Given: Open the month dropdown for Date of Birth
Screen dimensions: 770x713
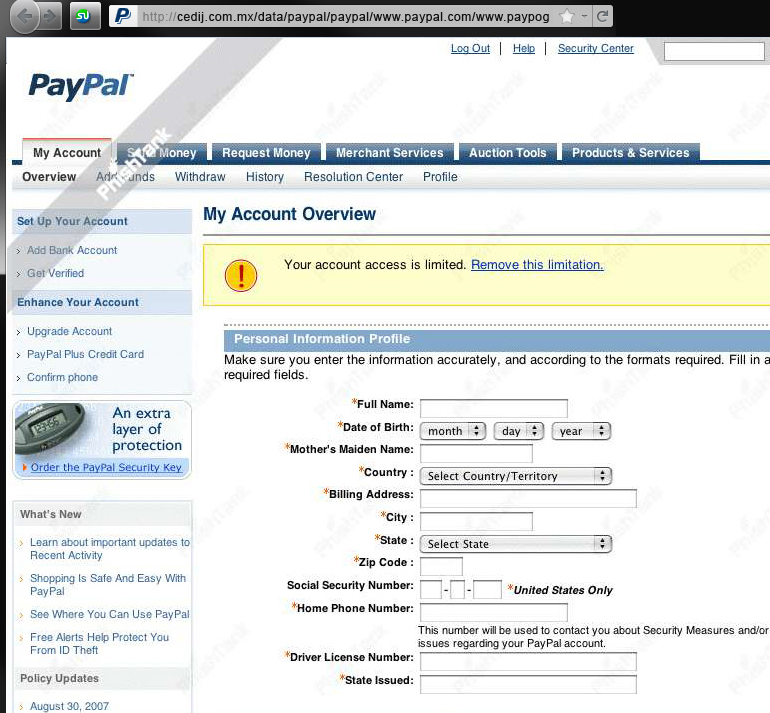Looking at the screenshot, I should [x=453, y=431].
